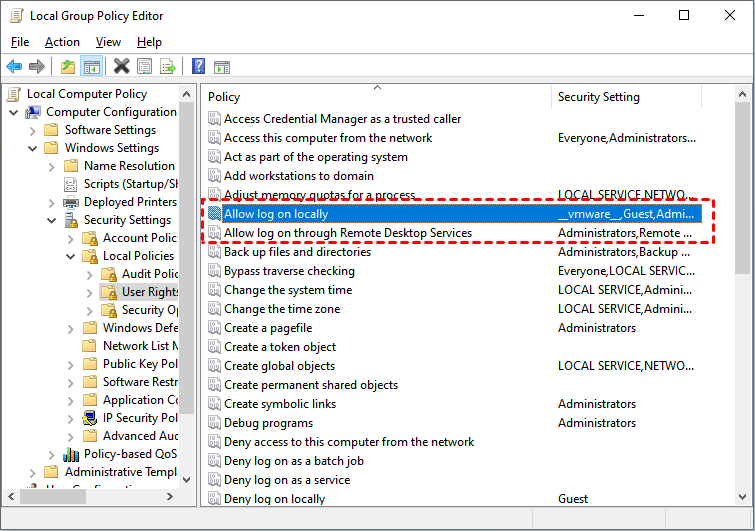Click the Back arrow toolbar icon

(x=14, y=66)
